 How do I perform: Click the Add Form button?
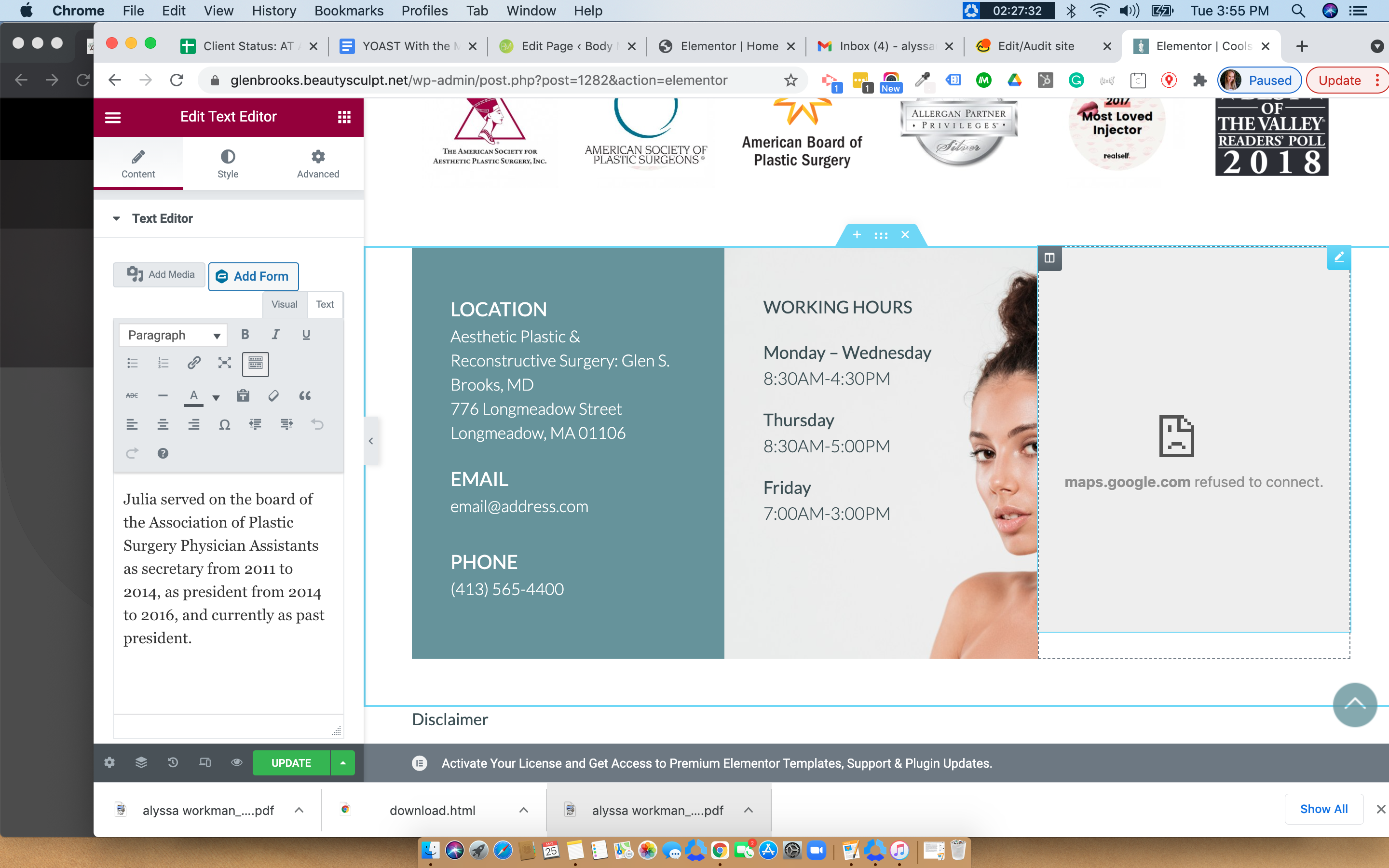253,276
